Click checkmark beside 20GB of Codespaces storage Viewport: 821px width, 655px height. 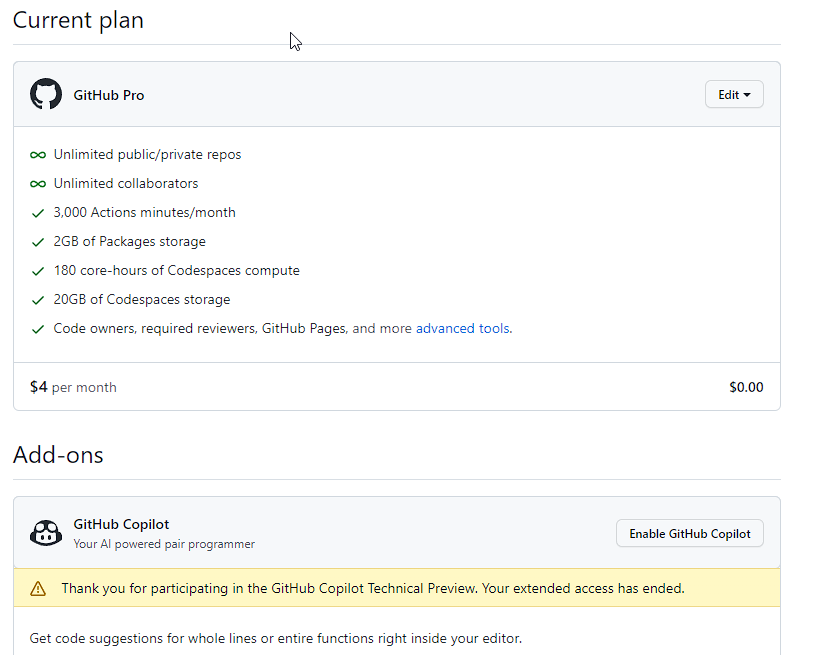click(x=38, y=300)
